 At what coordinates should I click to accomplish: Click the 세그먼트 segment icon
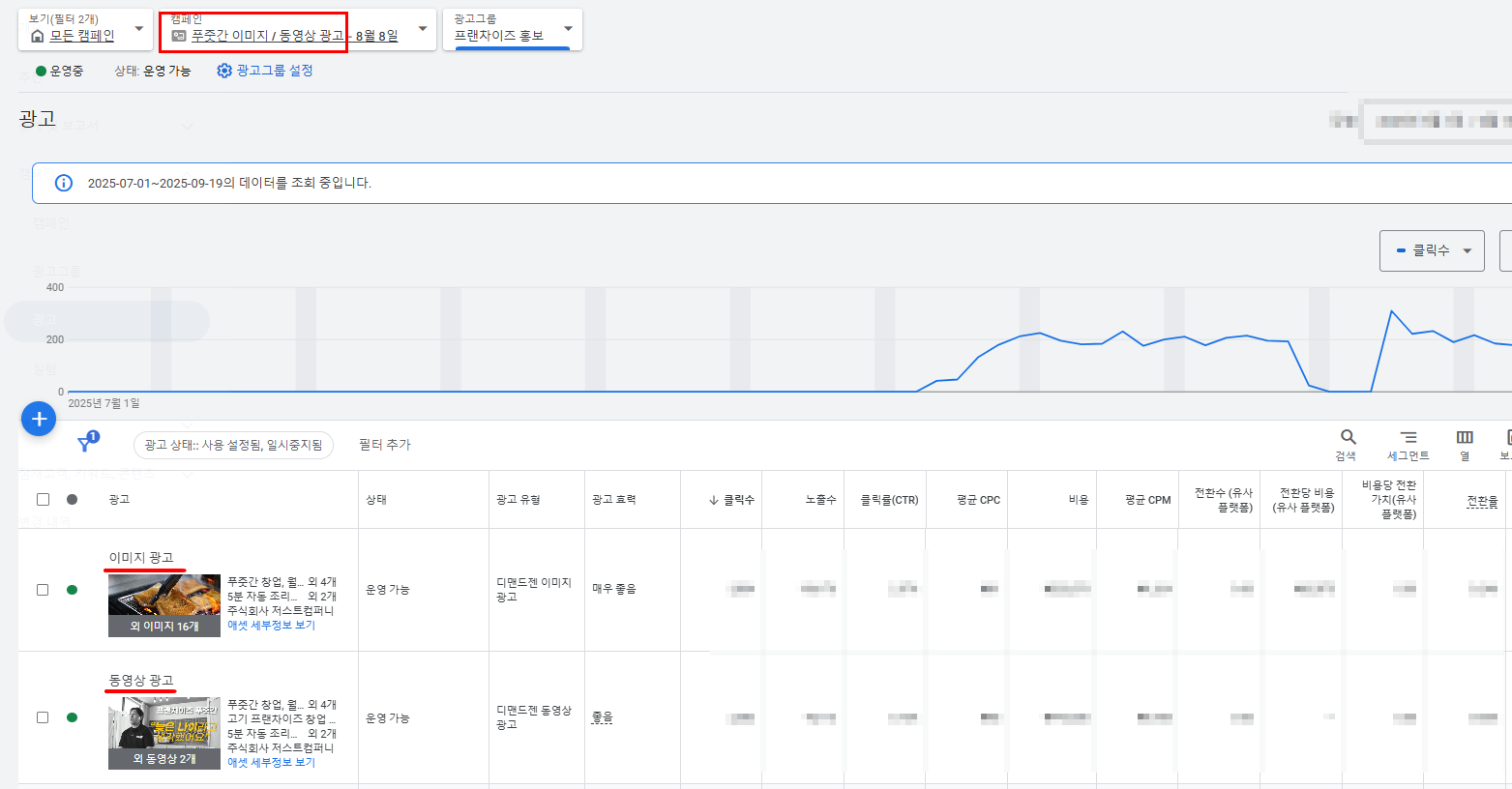[x=1408, y=437]
